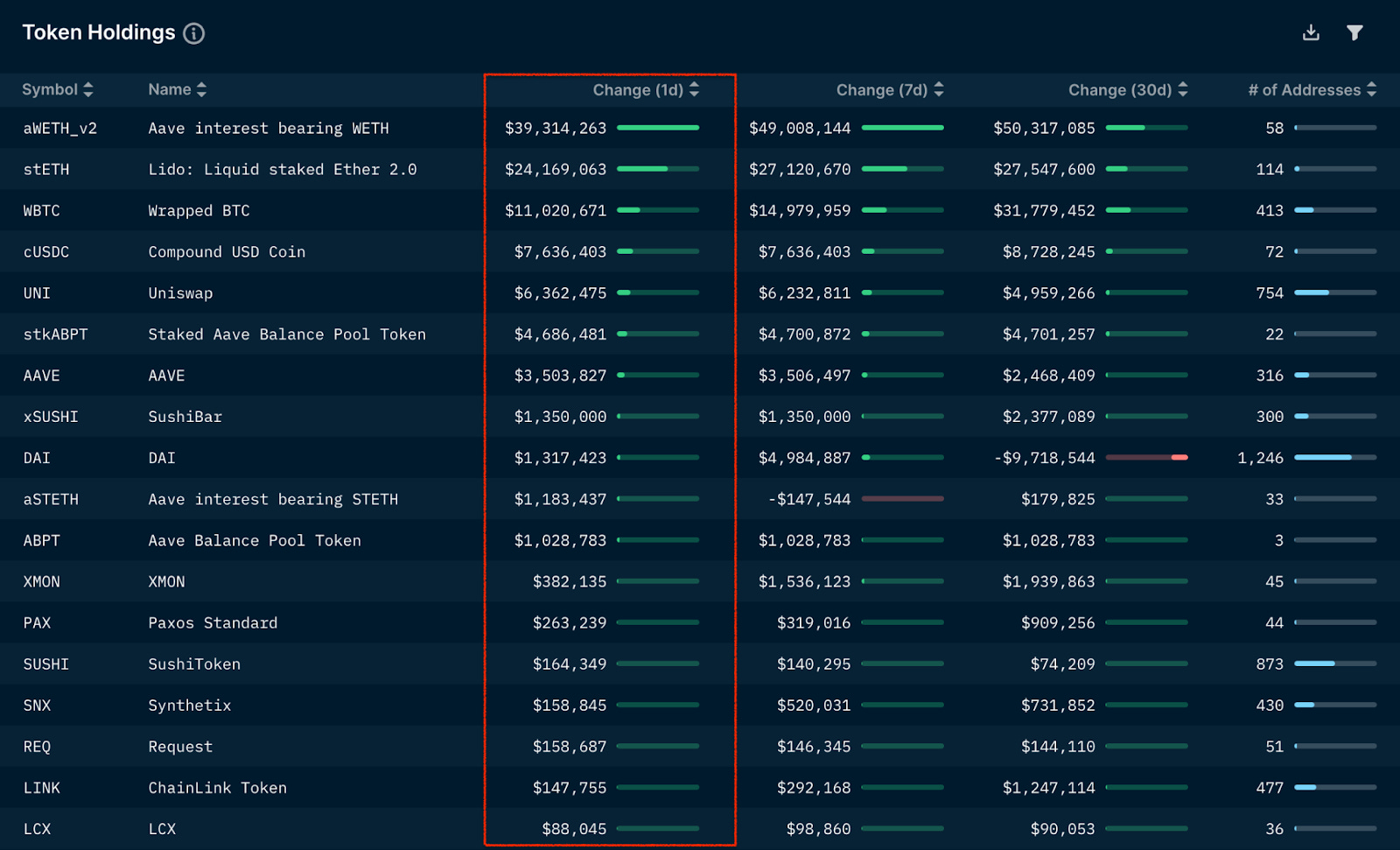Click the $39,314,263 1d change value
Image resolution: width=1400 pixels, height=850 pixels.
pyautogui.click(x=556, y=129)
